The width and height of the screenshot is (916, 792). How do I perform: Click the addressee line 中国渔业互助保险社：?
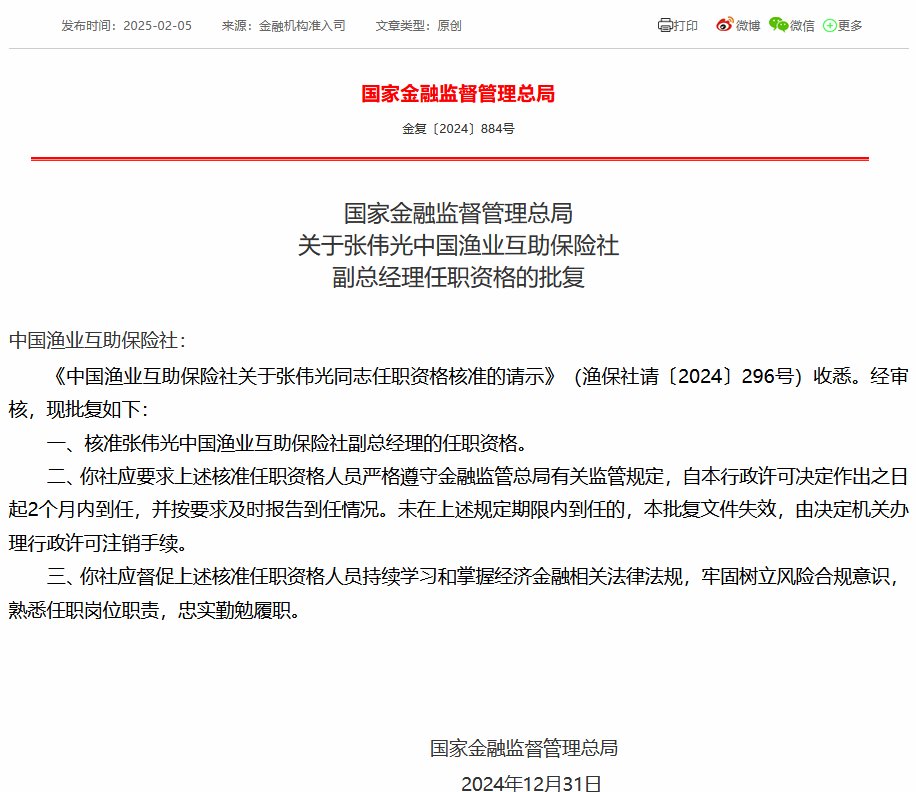[97, 340]
